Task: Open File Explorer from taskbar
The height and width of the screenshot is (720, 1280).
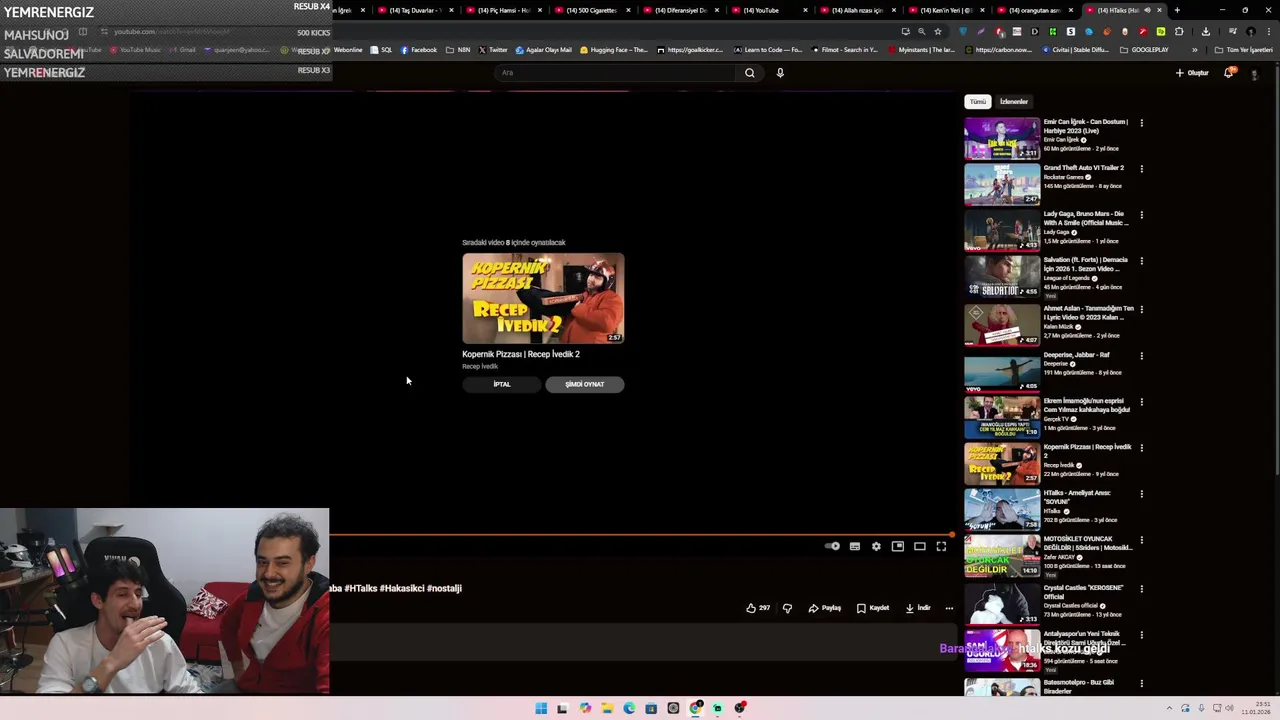Action: point(607,708)
